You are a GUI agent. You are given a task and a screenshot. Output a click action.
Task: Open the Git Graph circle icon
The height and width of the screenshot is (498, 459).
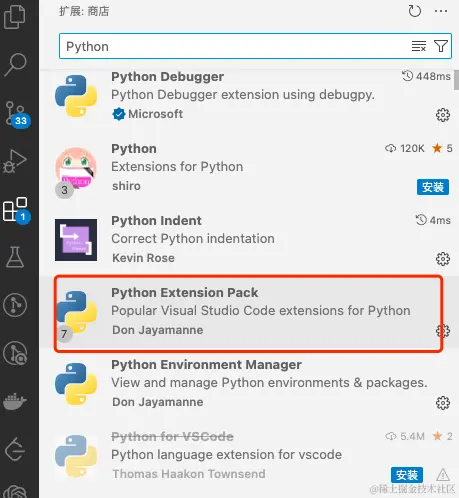[x=15, y=305]
